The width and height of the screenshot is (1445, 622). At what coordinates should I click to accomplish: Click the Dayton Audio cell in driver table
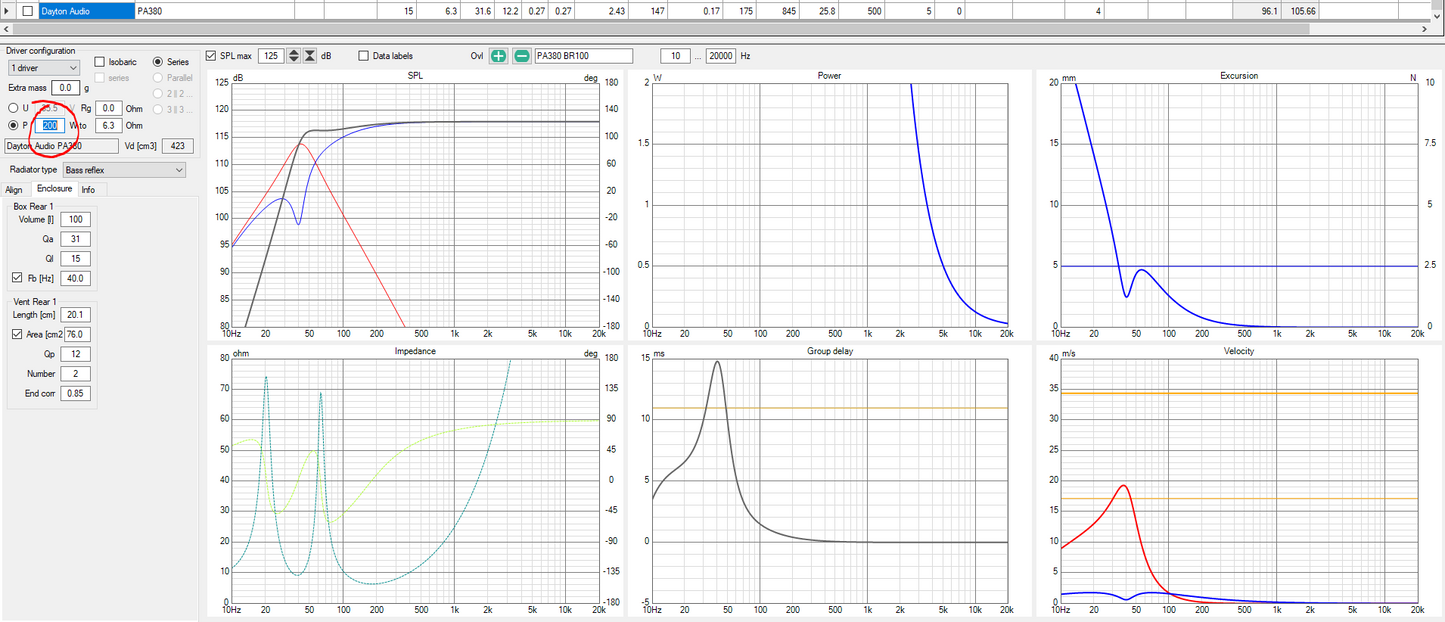(86, 11)
